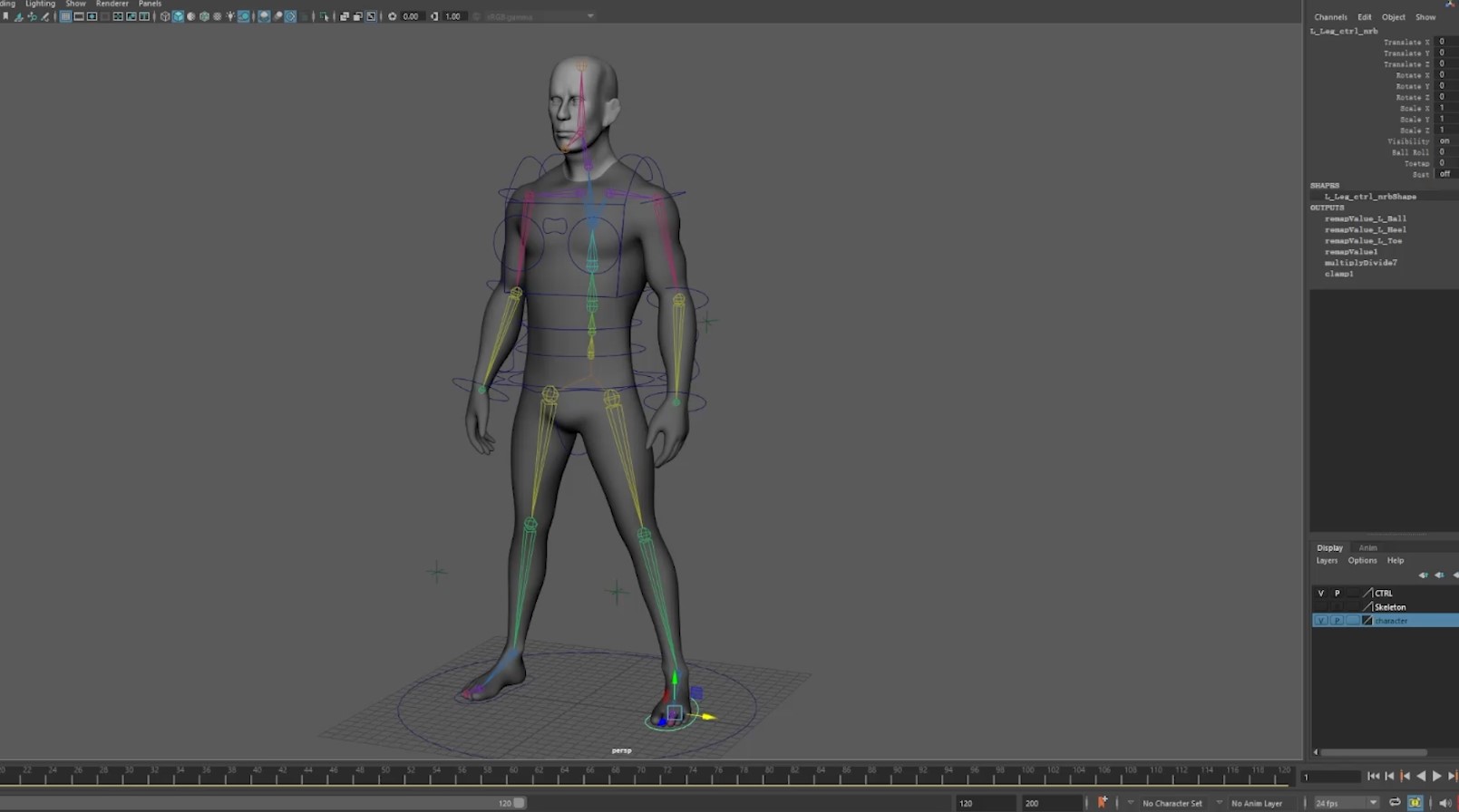Click the current frame field showing 1
1459x812 pixels.
pos(1330,777)
